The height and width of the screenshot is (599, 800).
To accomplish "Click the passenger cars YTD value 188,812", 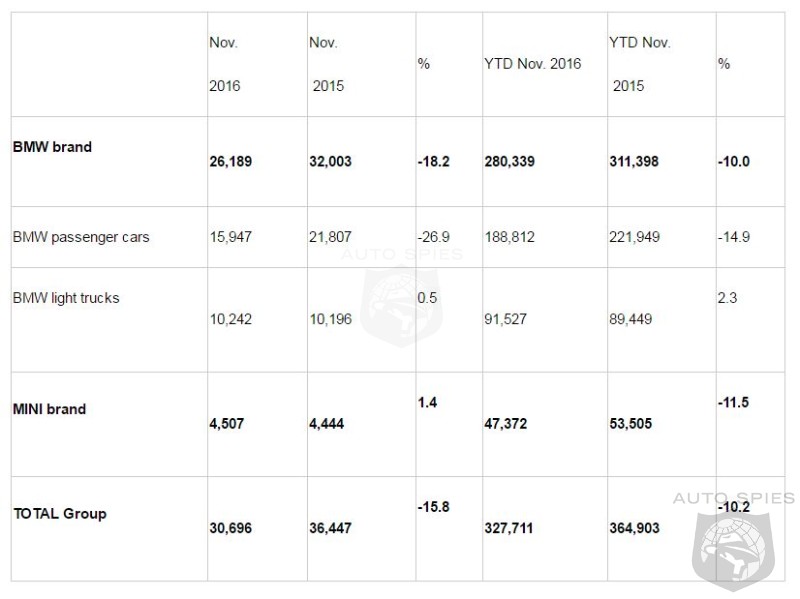I will click(510, 237).
